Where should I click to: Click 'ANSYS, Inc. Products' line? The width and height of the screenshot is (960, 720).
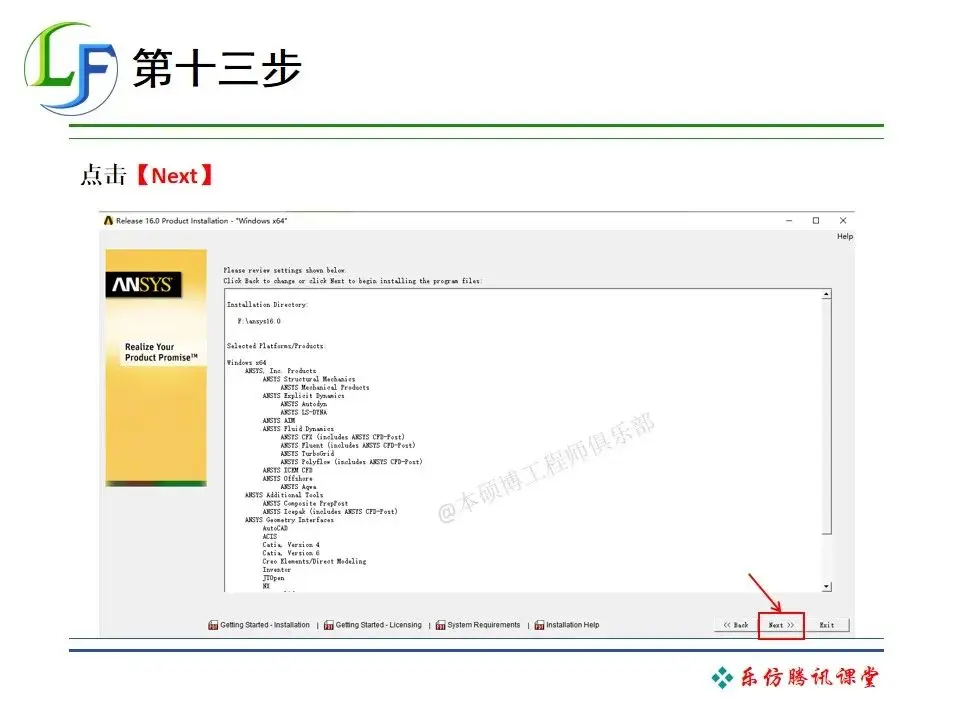[x=280, y=371]
